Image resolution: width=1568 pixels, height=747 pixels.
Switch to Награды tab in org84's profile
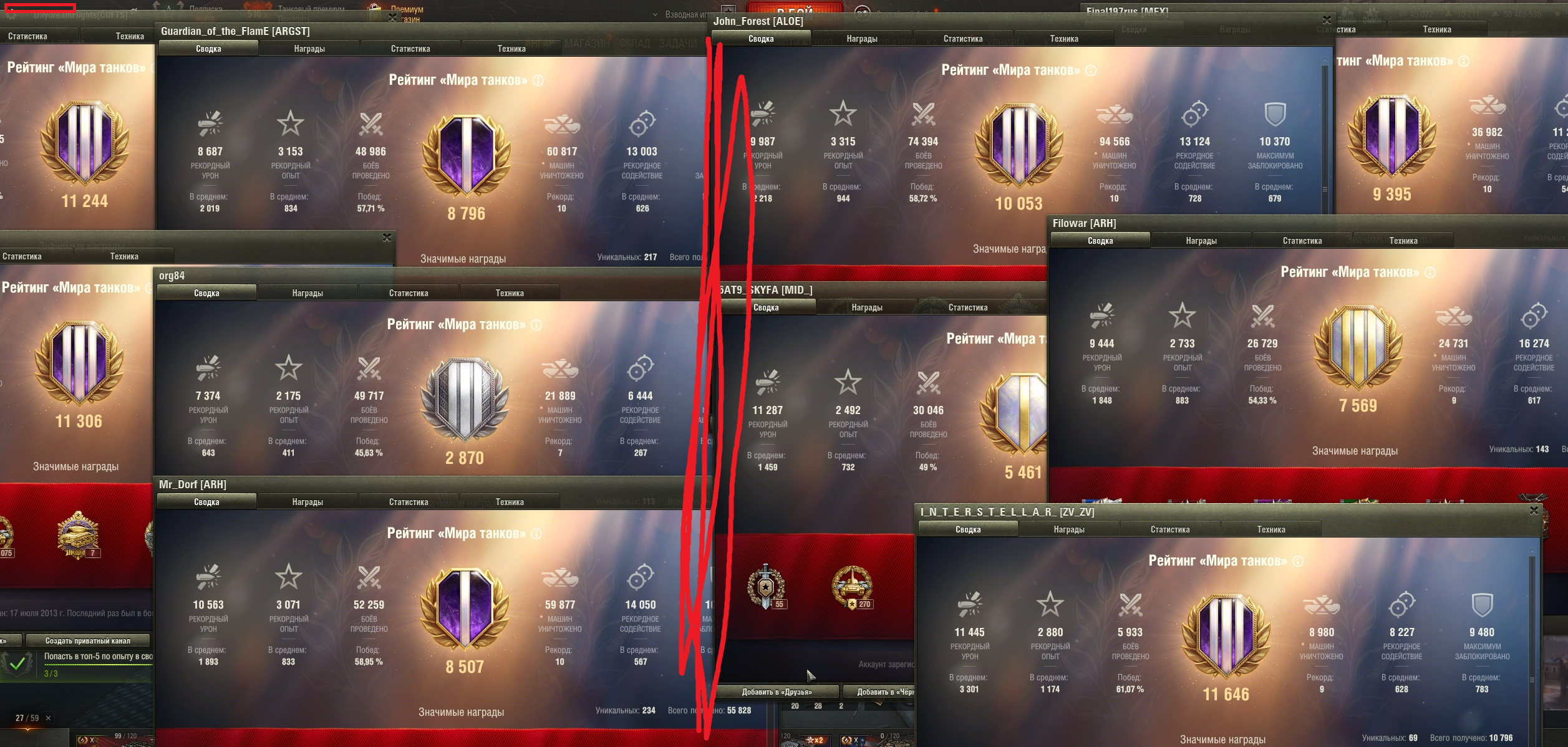[307, 293]
